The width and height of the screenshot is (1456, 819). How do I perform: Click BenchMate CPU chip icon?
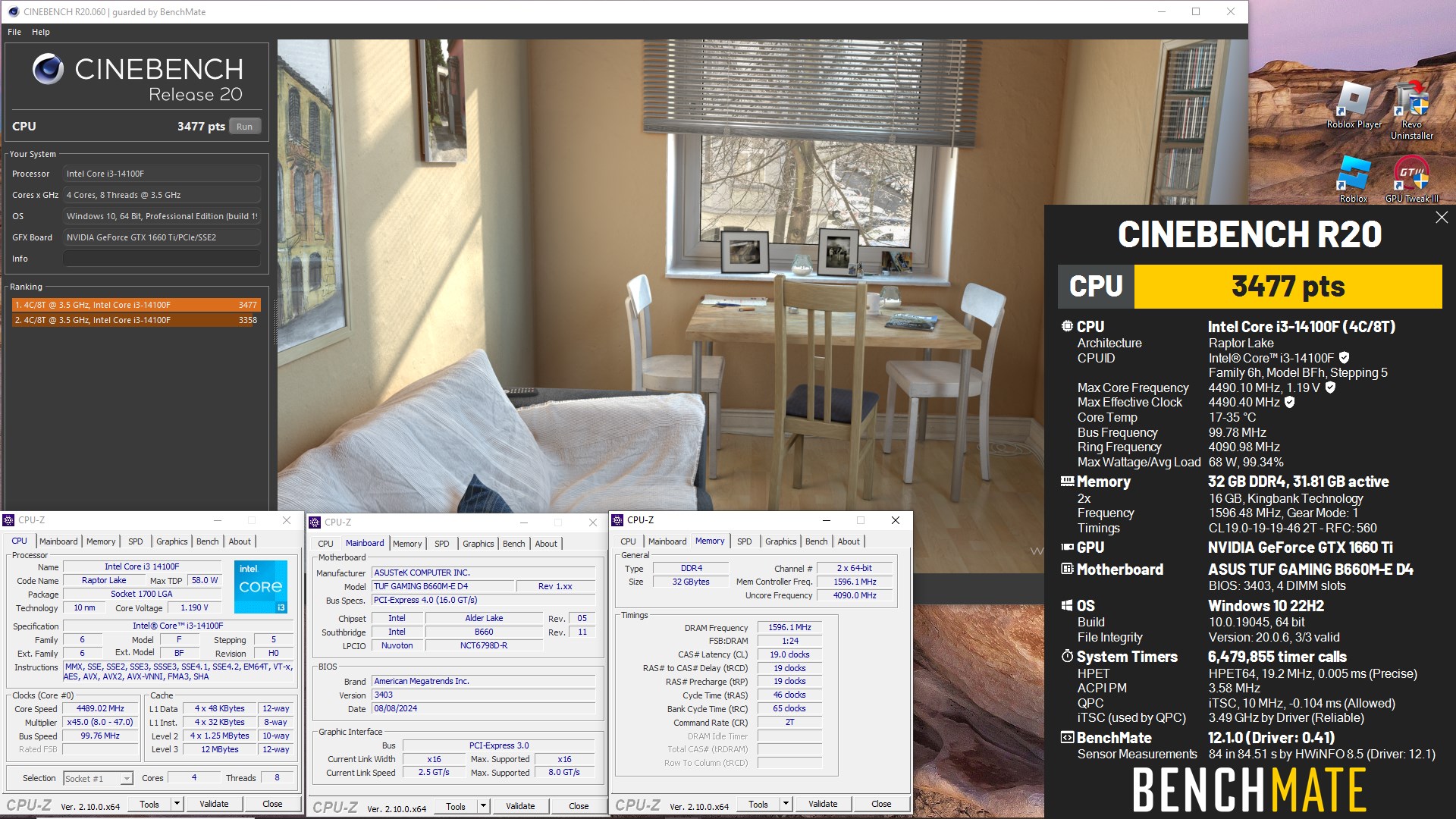click(1067, 327)
